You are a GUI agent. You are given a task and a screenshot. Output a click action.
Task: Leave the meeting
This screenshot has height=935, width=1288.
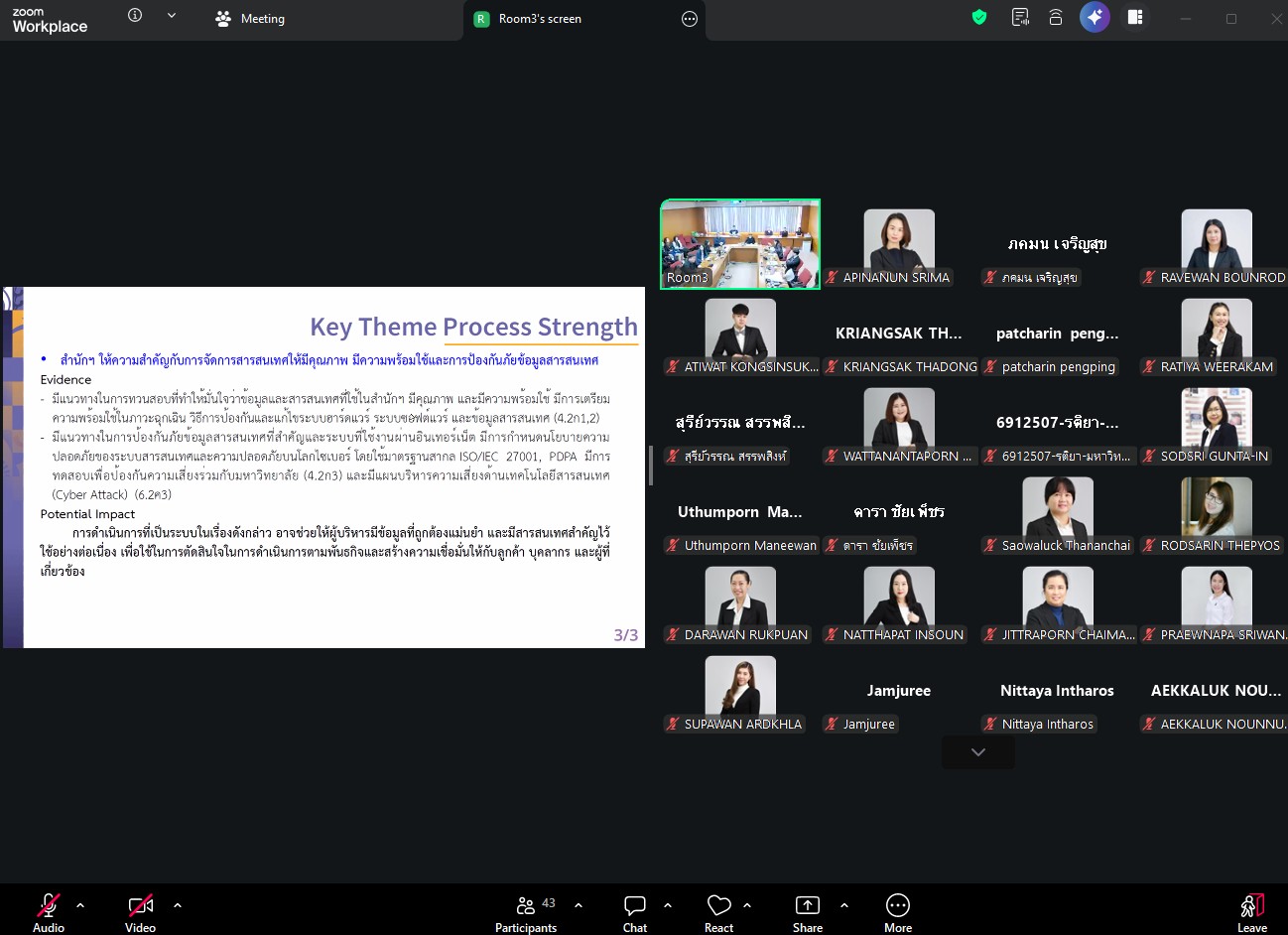1251,911
